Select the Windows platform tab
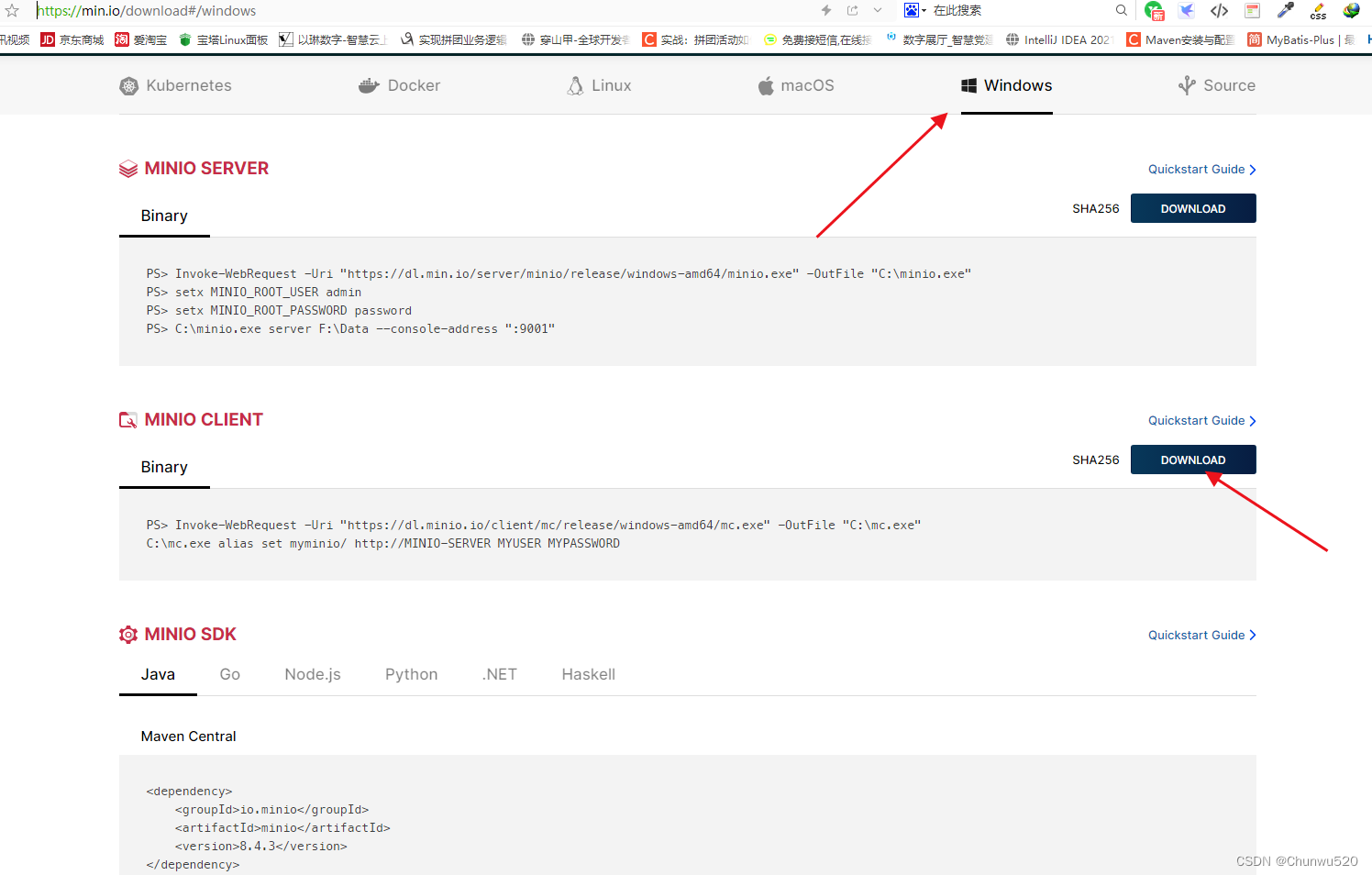The width and height of the screenshot is (1372, 875). click(x=1007, y=85)
